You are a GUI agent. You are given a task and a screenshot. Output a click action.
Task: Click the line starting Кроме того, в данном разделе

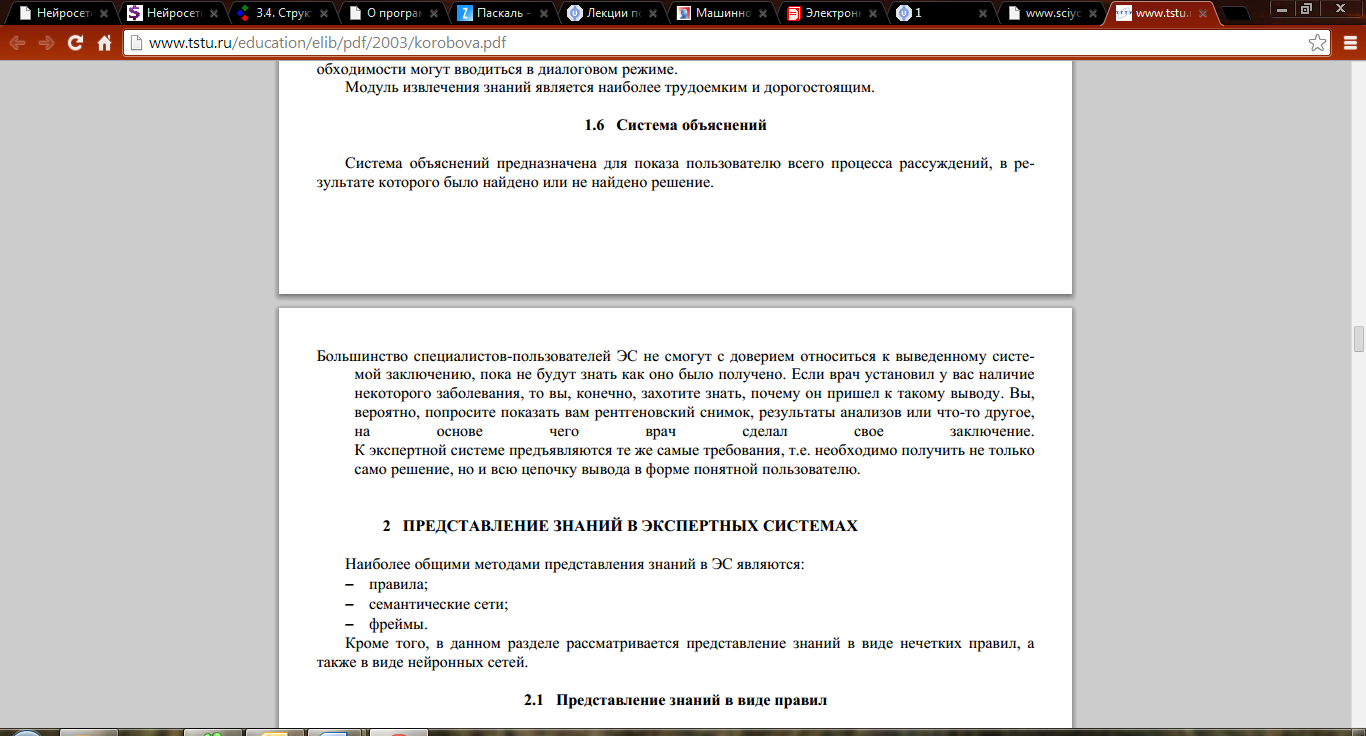690,643
